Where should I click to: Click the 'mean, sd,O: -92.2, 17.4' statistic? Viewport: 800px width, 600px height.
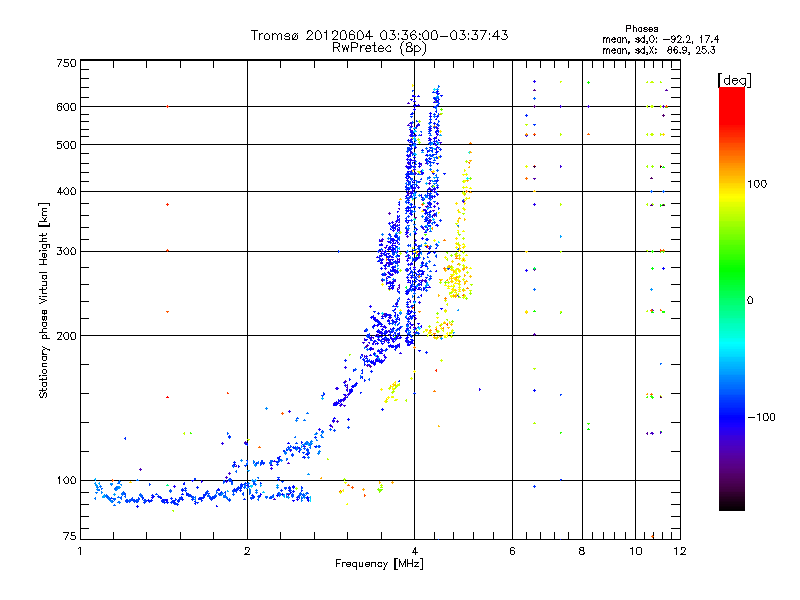tap(661, 39)
